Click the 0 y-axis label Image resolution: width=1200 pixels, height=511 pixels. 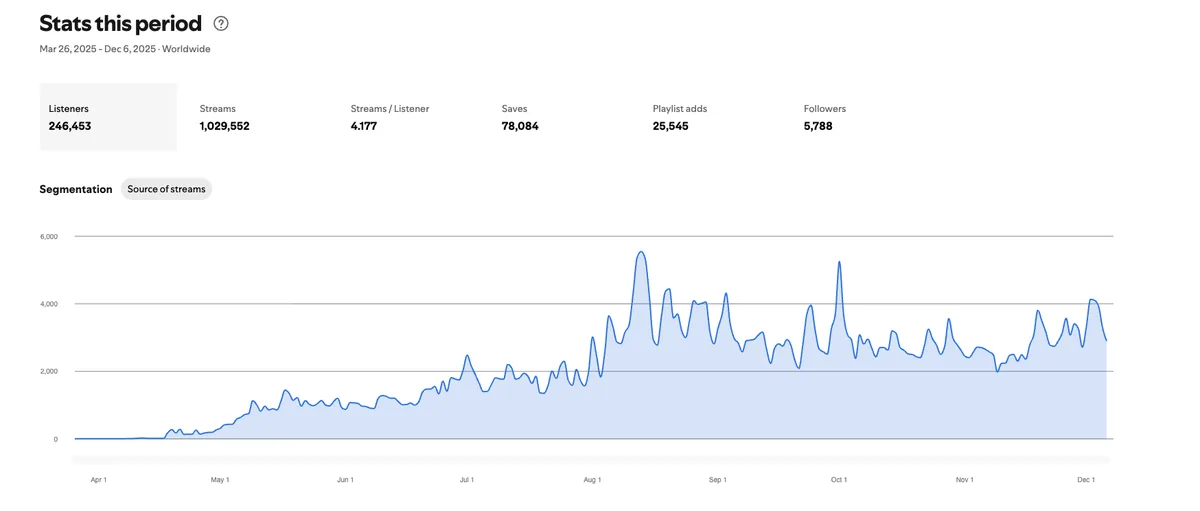[x=56, y=439]
